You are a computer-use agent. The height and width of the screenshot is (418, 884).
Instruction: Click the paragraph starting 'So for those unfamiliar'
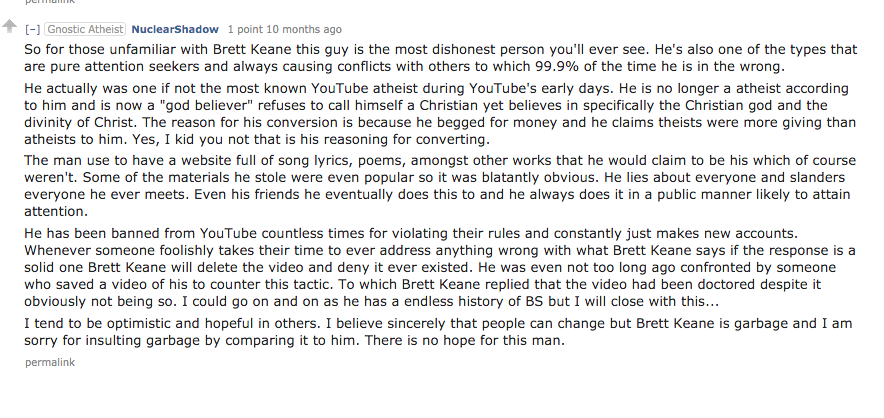point(441,58)
